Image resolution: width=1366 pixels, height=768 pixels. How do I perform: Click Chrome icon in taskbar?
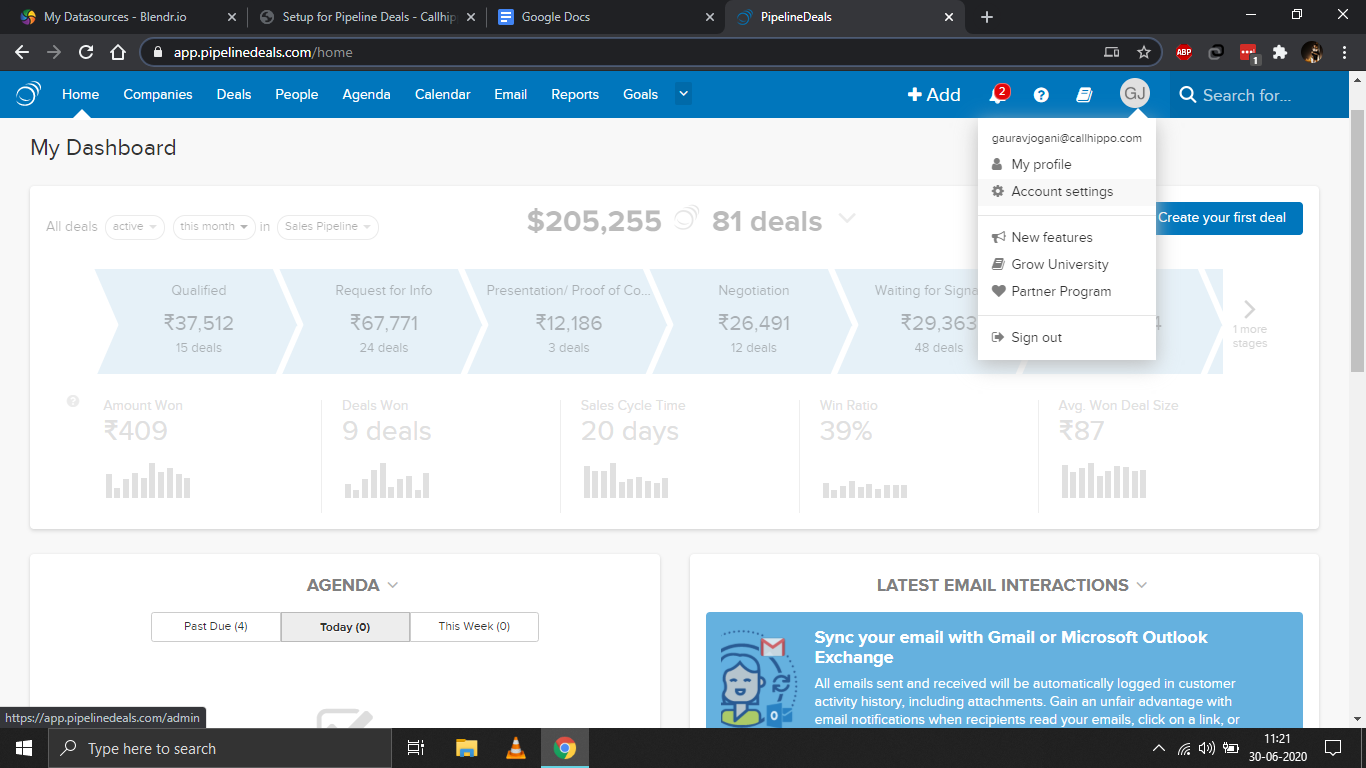[565, 748]
